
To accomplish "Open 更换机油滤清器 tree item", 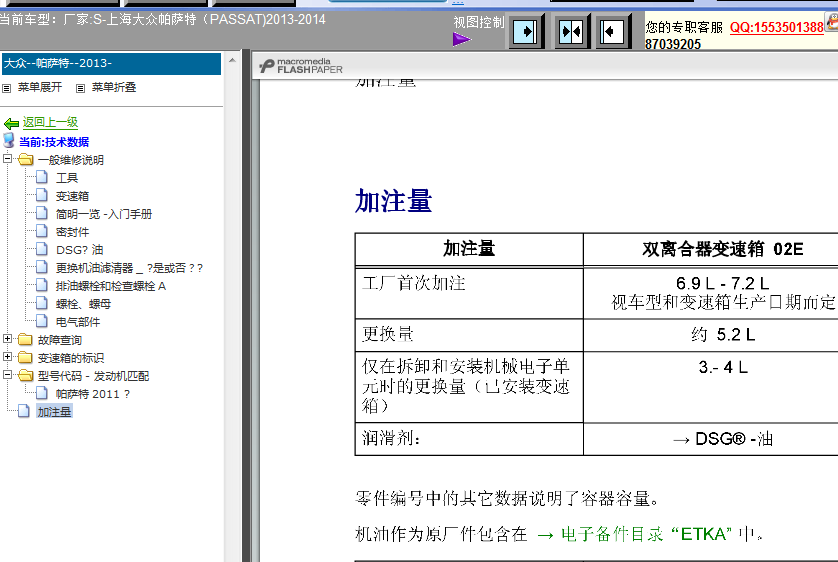I will coord(129,268).
